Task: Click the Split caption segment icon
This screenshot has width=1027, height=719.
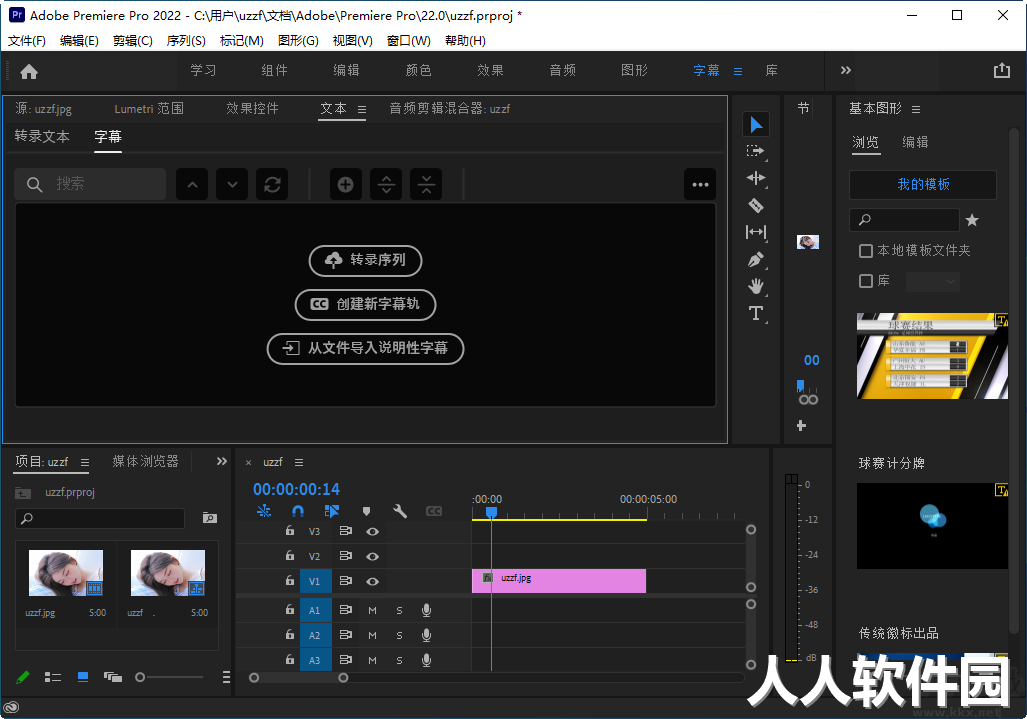Action: [x=386, y=185]
